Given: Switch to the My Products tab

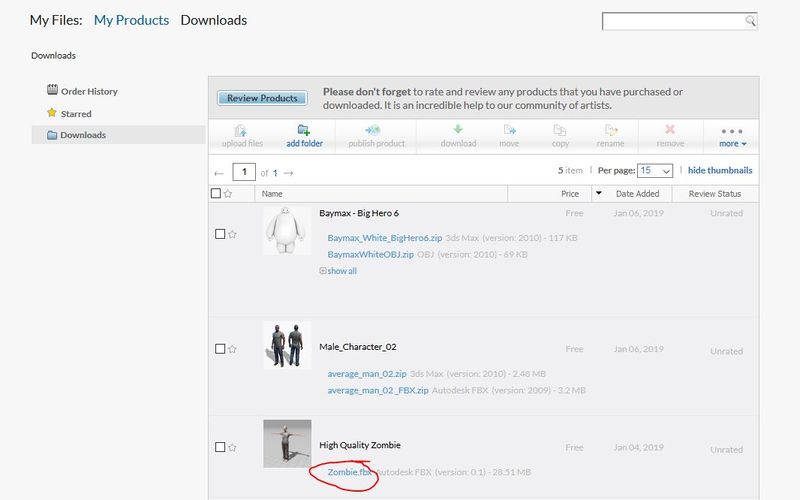Looking at the screenshot, I should (x=132, y=20).
